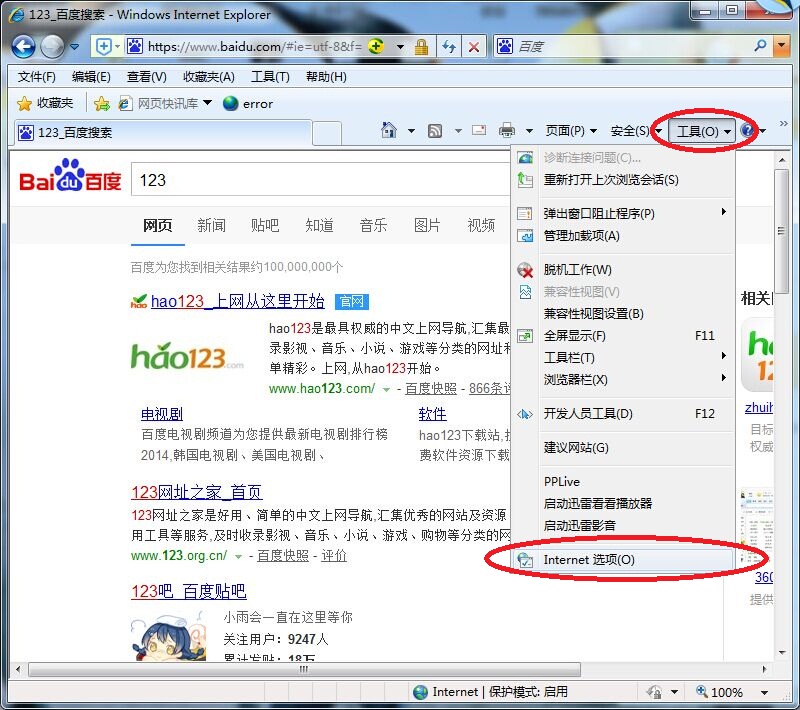Viewport: 800px width, 710px height.
Task: Click the Print icon
Action: [x=507, y=131]
